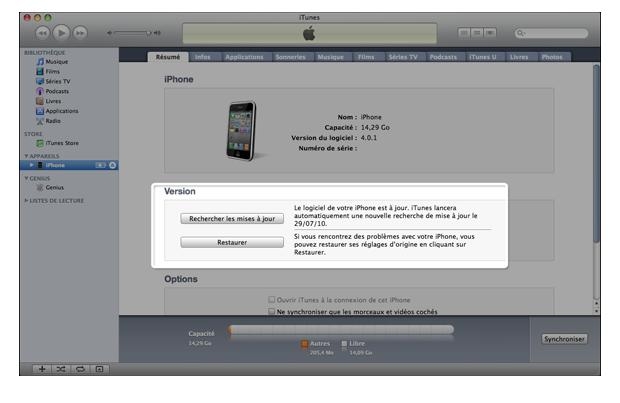The width and height of the screenshot is (620, 403).
Task: Click the Apple logo status display
Action: coord(310,33)
